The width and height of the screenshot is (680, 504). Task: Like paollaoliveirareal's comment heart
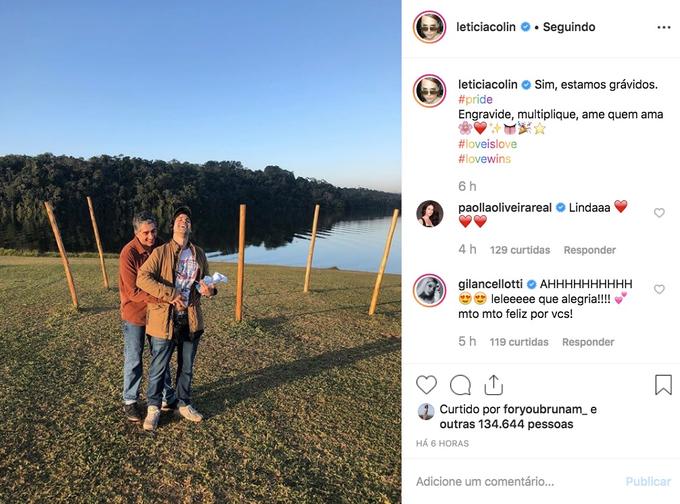point(659,213)
